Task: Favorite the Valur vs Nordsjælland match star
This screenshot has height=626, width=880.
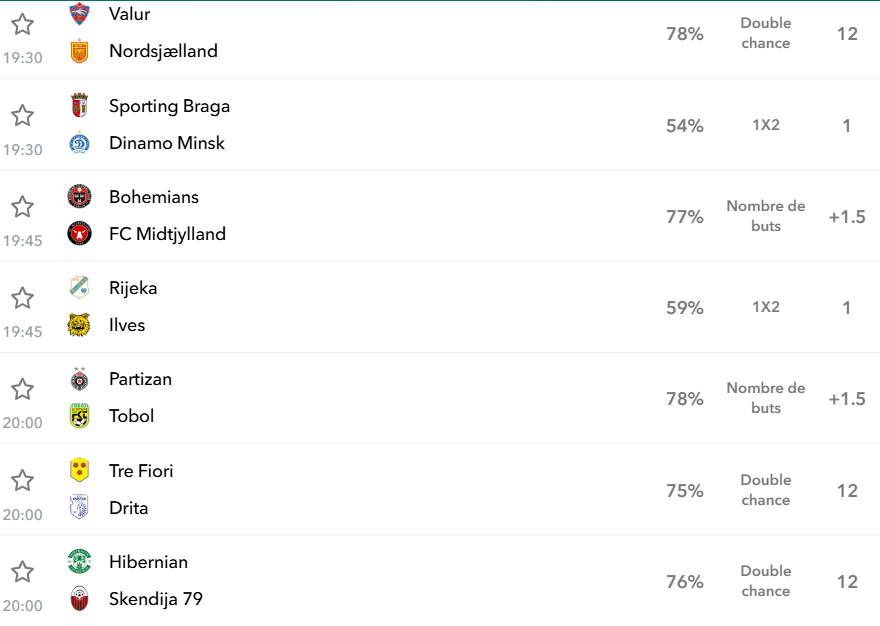Action: (22, 25)
